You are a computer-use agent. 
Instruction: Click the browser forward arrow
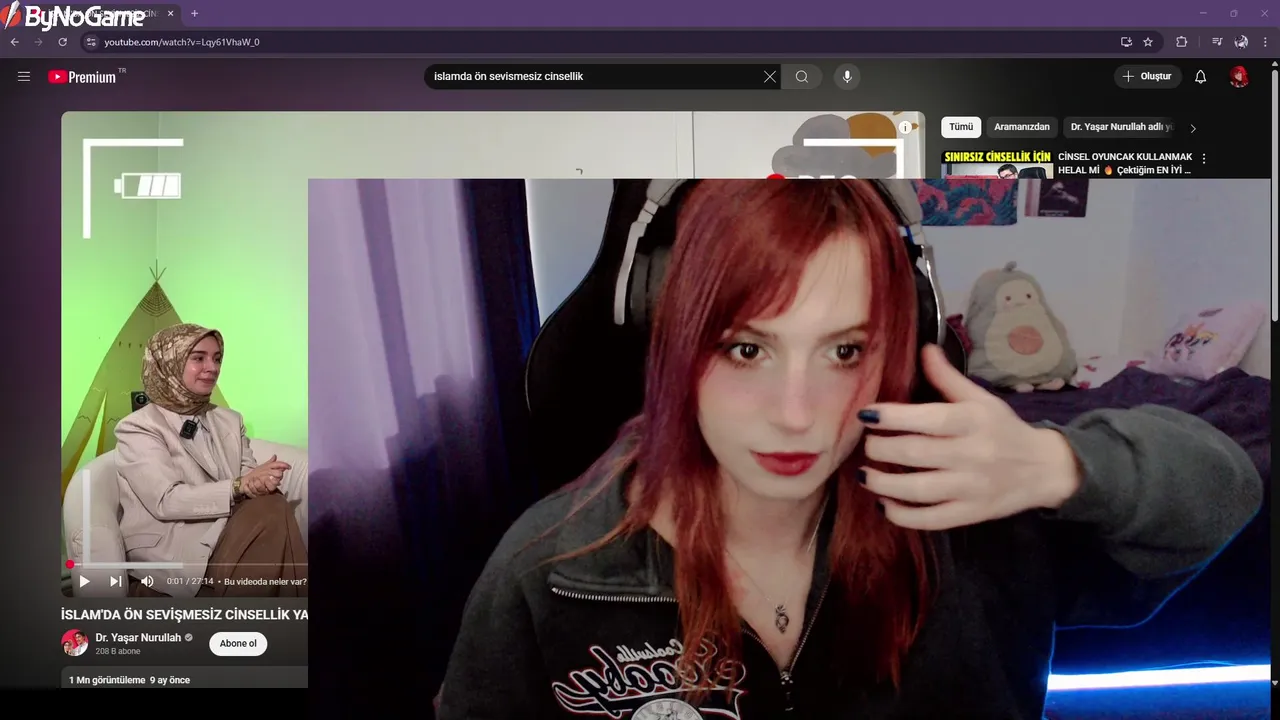[x=38, y=42]
